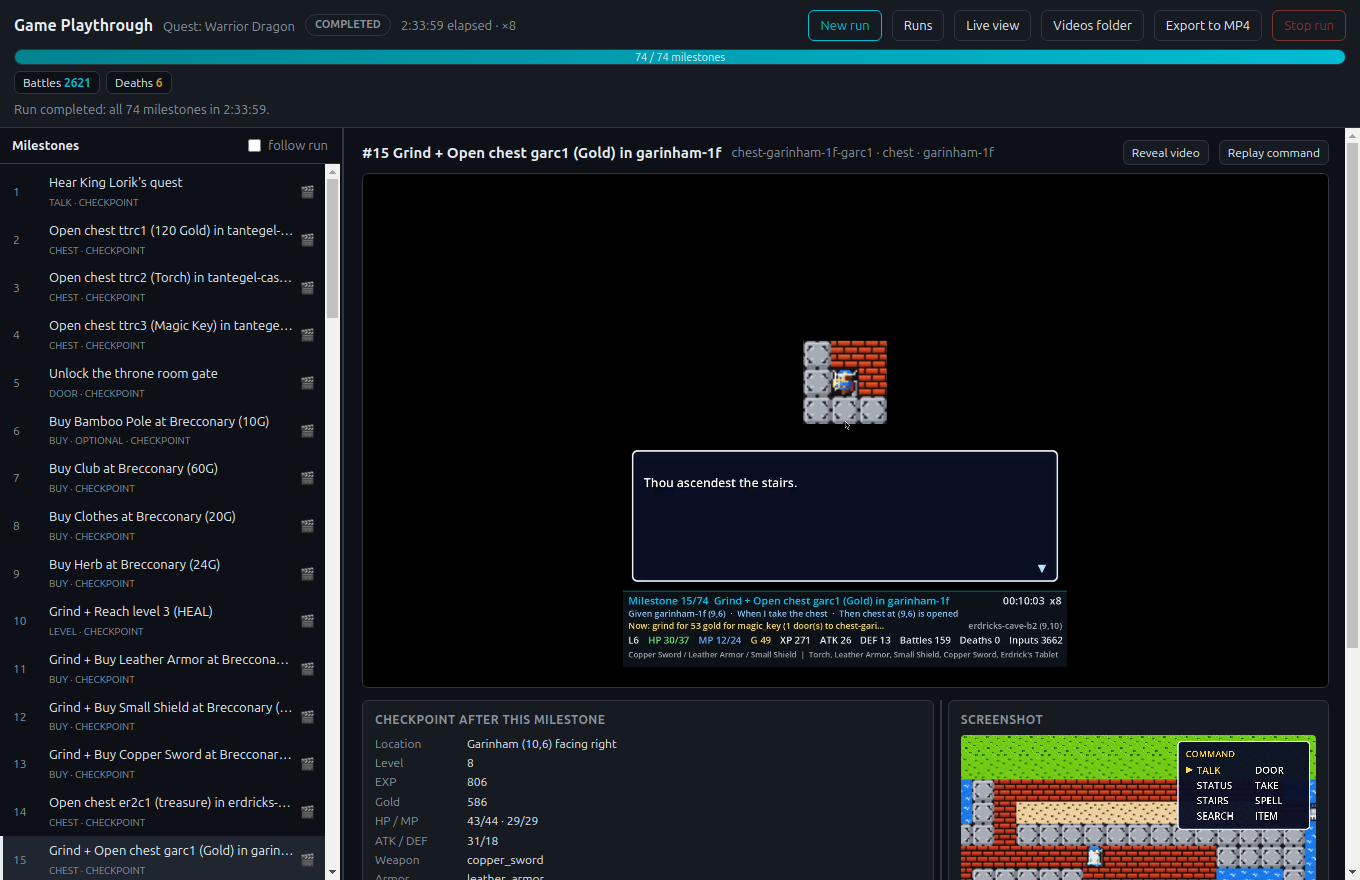Screen dimensions: 1360x880
Task: Click the Battles 2621 badge
Action: point(57,83)
